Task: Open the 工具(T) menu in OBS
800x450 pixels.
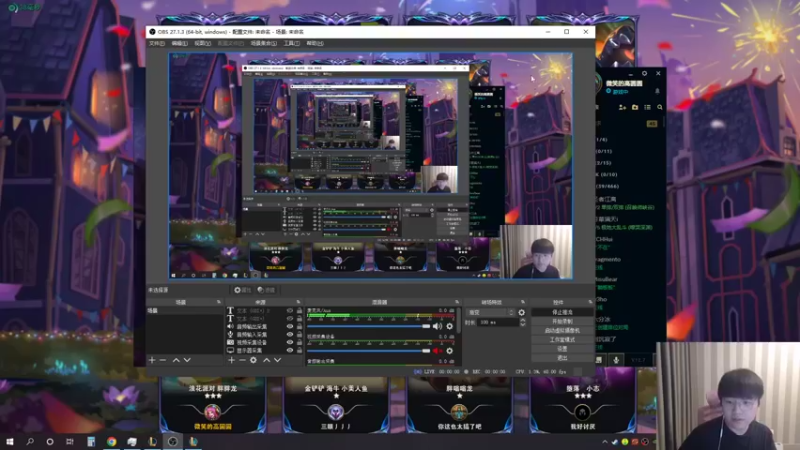Action: coord(292,43)
